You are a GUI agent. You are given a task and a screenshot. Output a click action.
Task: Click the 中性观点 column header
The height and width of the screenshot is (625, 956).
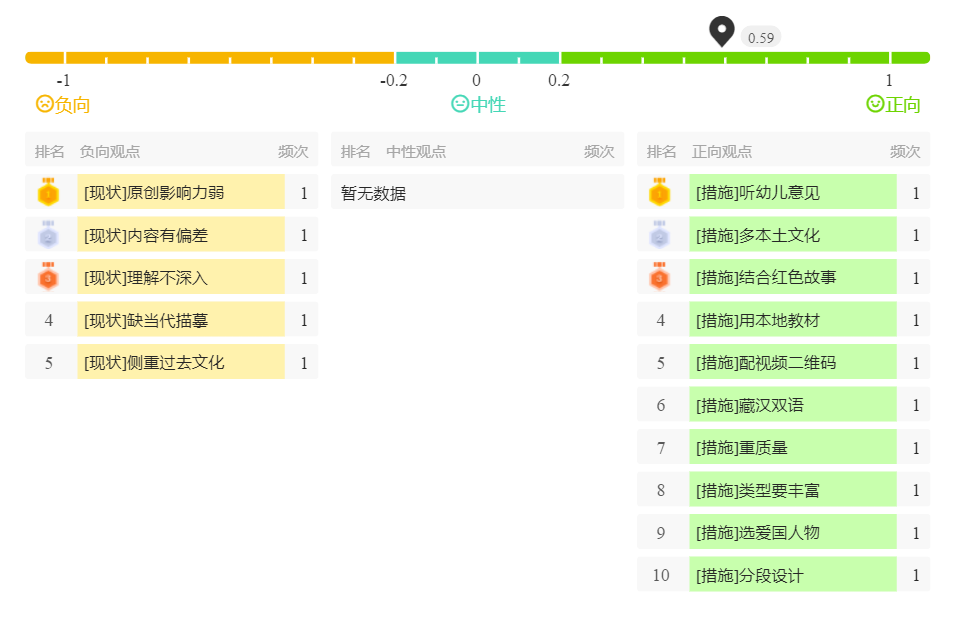[x=416, y=151]
